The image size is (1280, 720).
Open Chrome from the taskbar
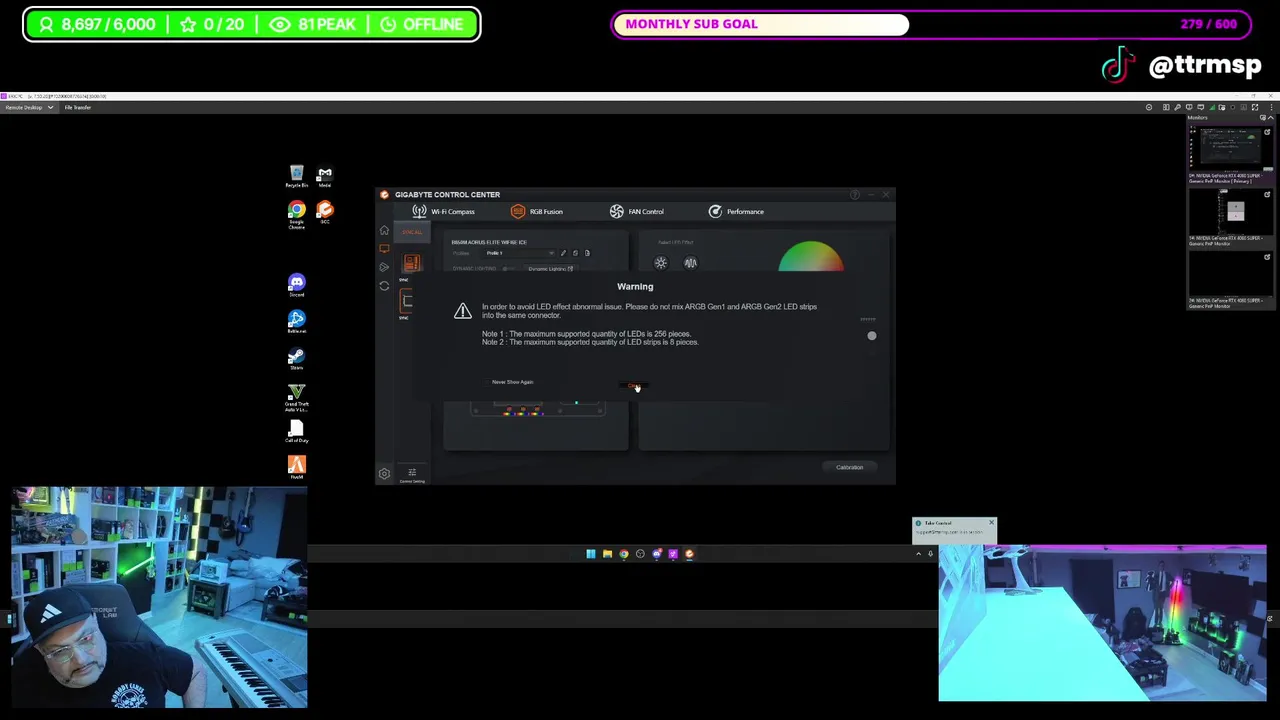click(x=624, y=554)
